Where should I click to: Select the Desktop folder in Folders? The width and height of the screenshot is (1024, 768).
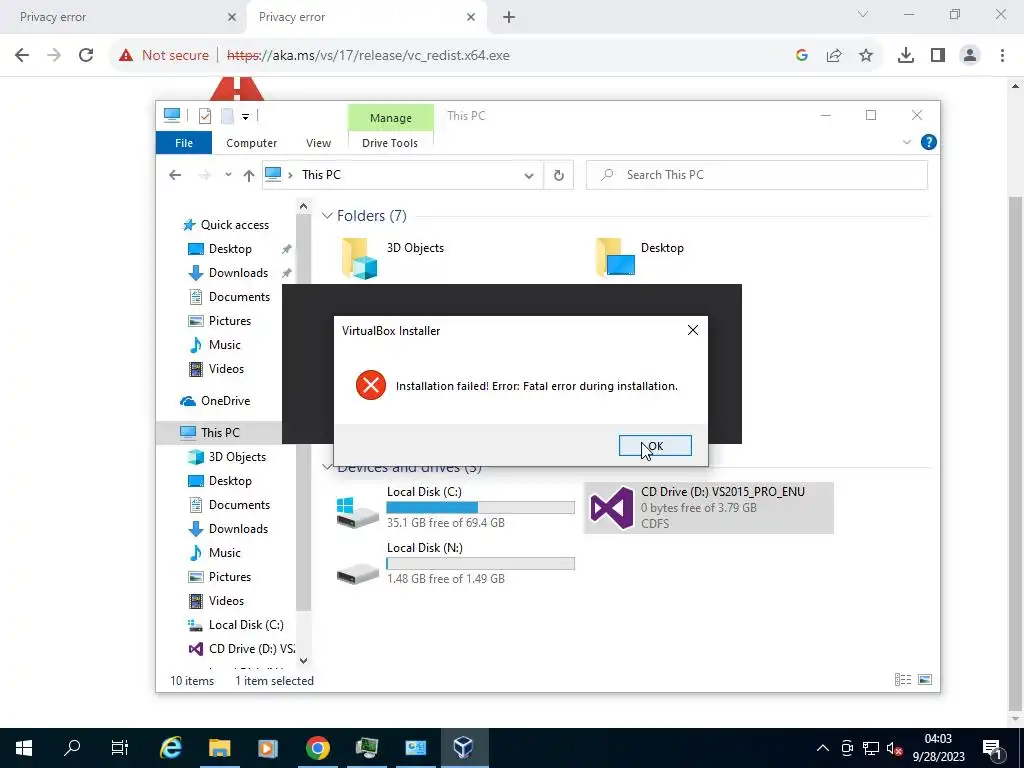[x=641, y=257]
